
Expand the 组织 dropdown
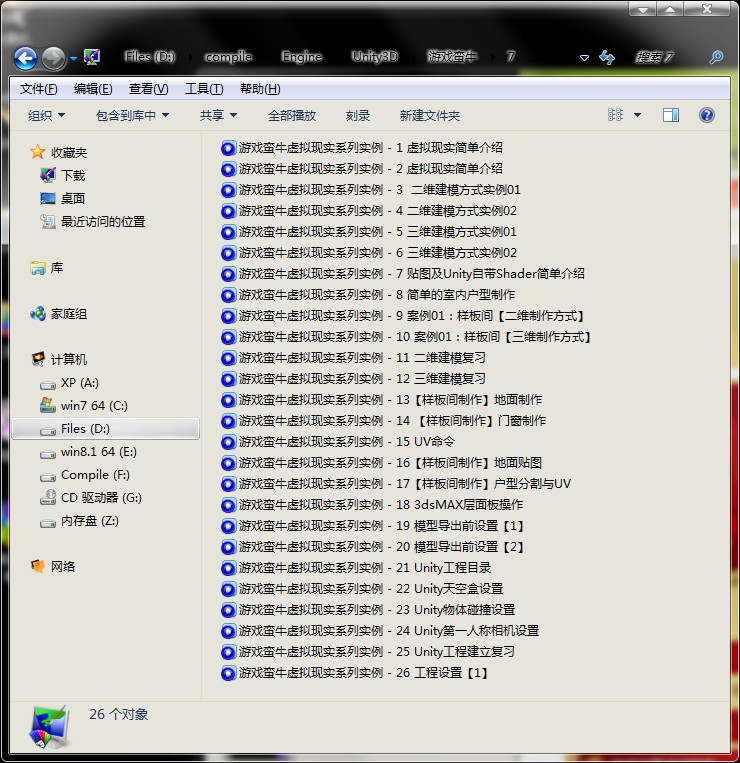point(46,115)
